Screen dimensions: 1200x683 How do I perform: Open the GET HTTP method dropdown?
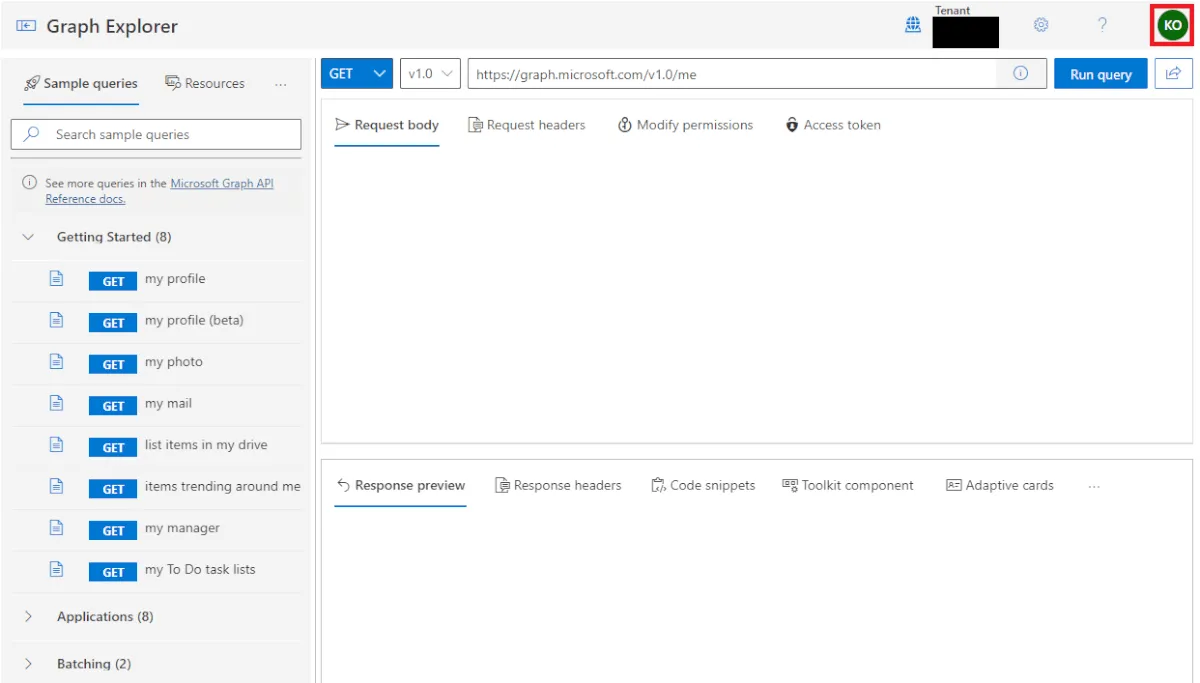click(357, 73)
